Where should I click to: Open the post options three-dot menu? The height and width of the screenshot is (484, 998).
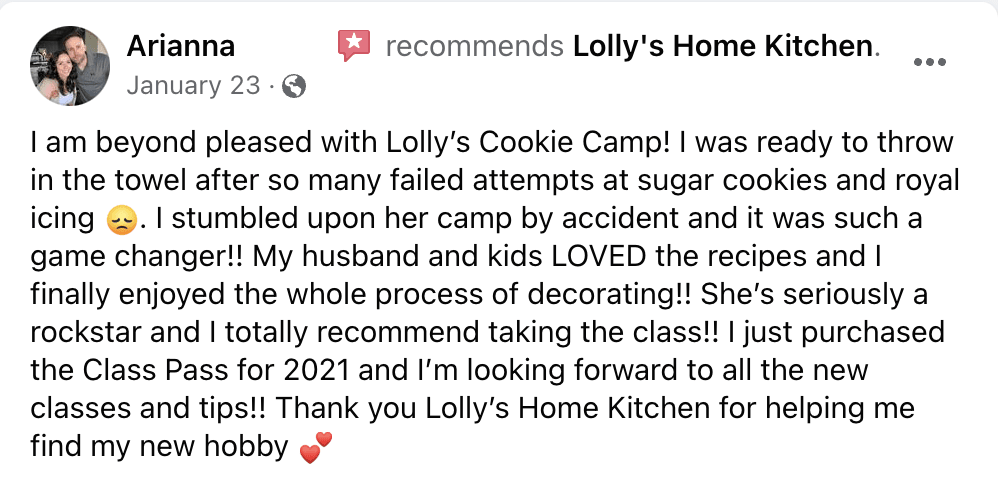929,62
